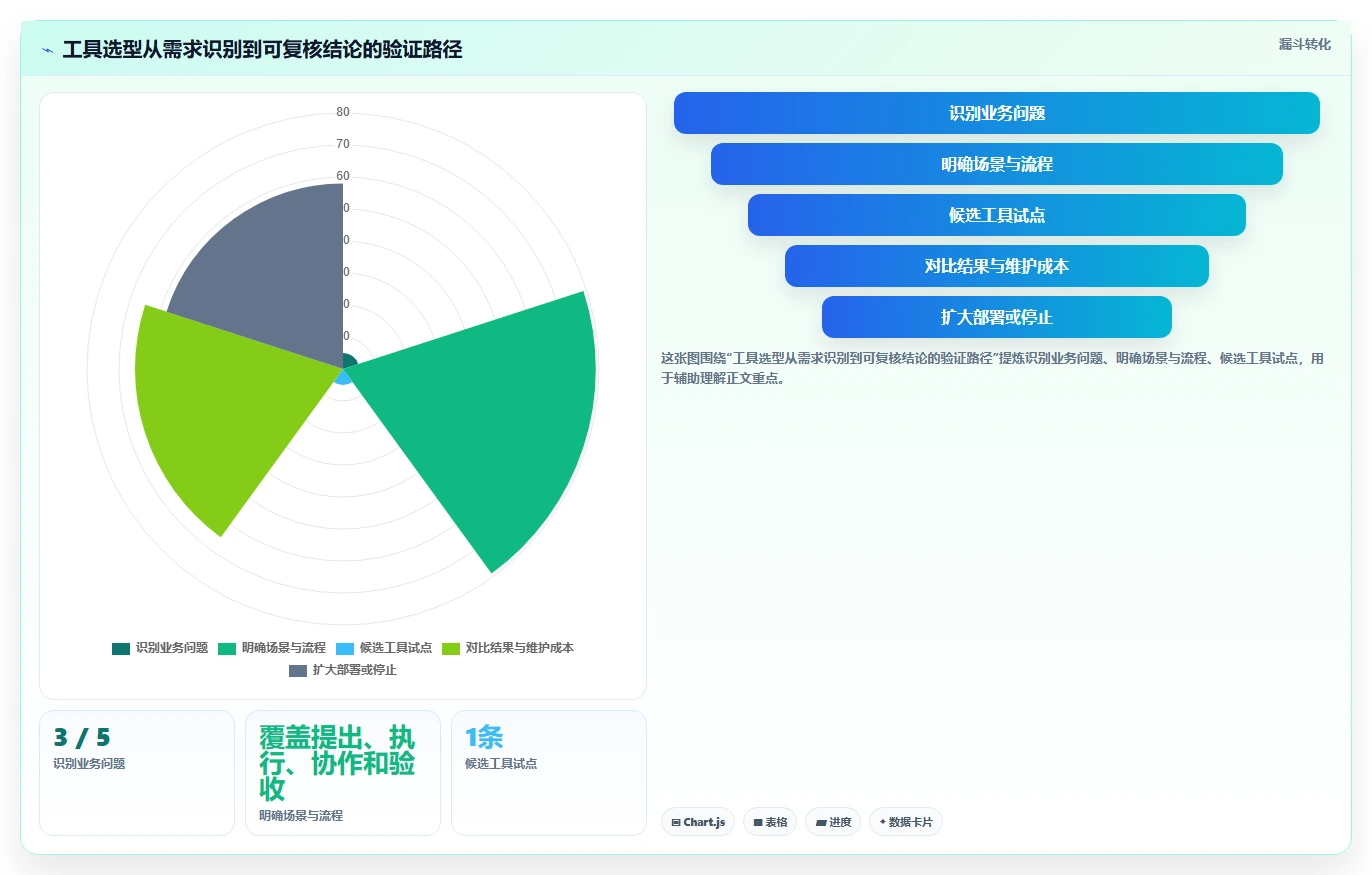This screenshot has height=875, width=1372.
Task: Click the 1条 stat value
Action: pos(484,737)
